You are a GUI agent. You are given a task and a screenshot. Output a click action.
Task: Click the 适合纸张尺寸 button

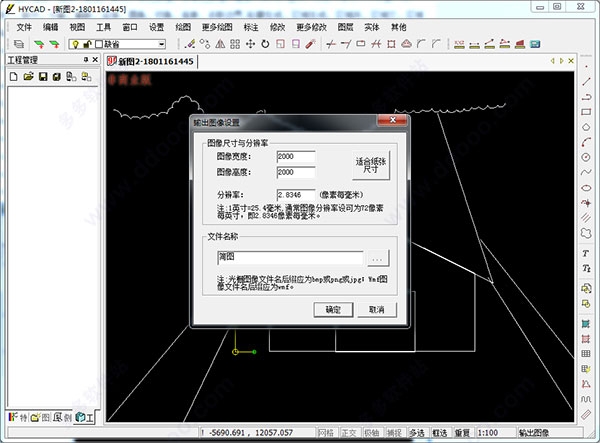pos(371,165)
